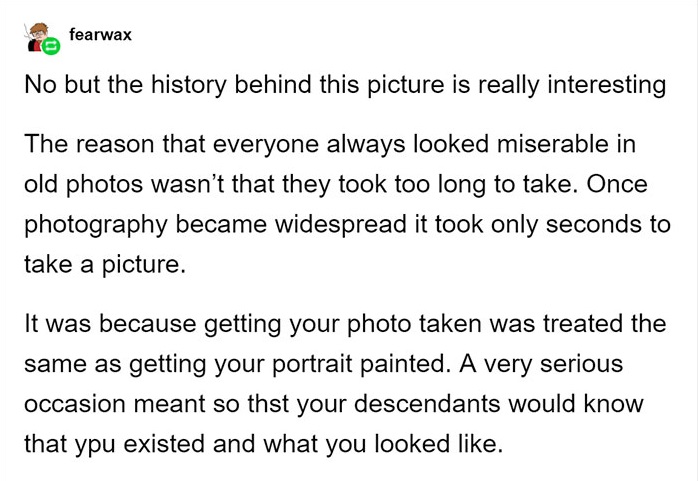Click the misspelled word "ypu"
The image size is (698, 481).
coord(88,441)
